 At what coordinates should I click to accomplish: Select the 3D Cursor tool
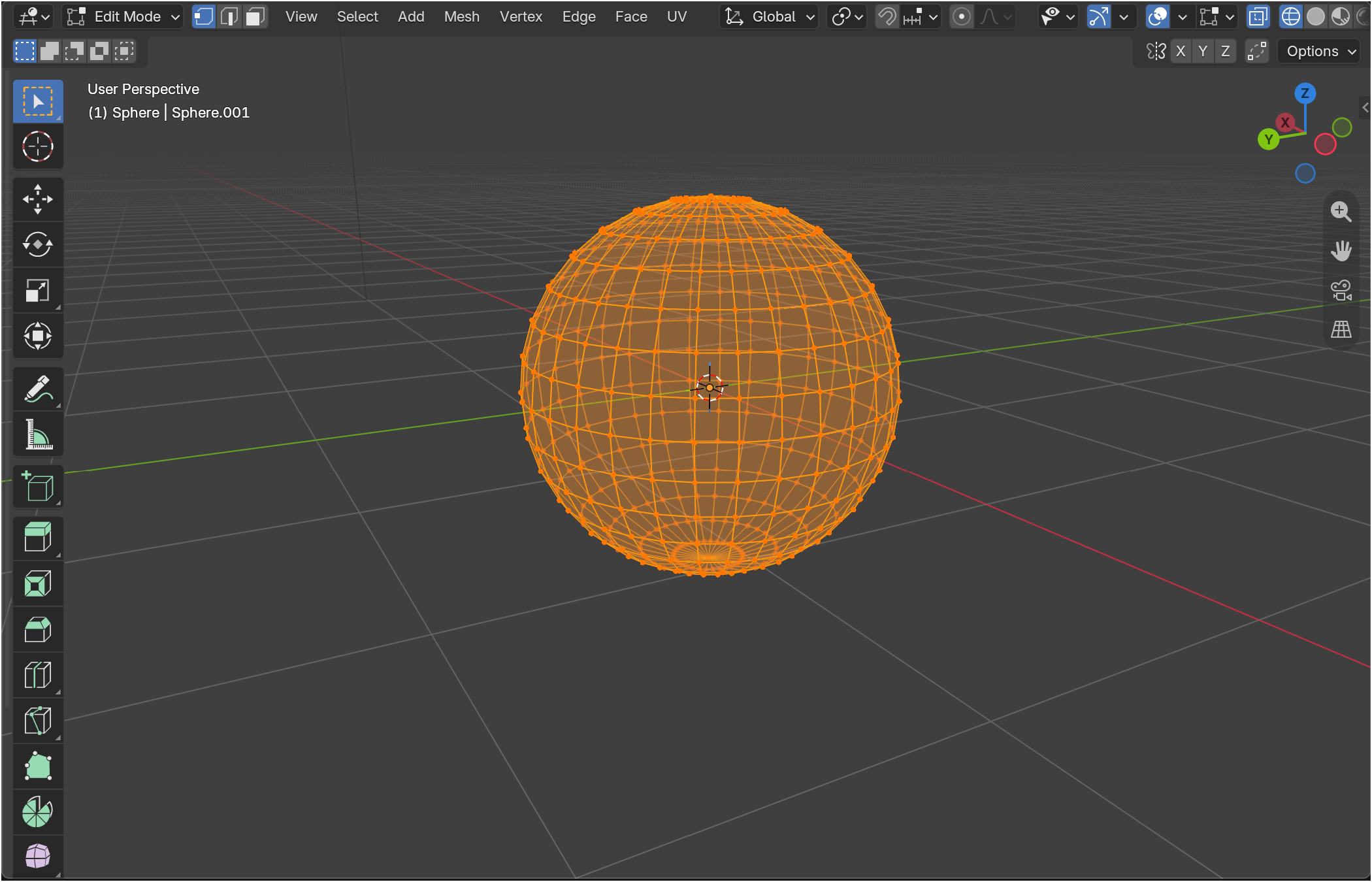click(38, 146)
